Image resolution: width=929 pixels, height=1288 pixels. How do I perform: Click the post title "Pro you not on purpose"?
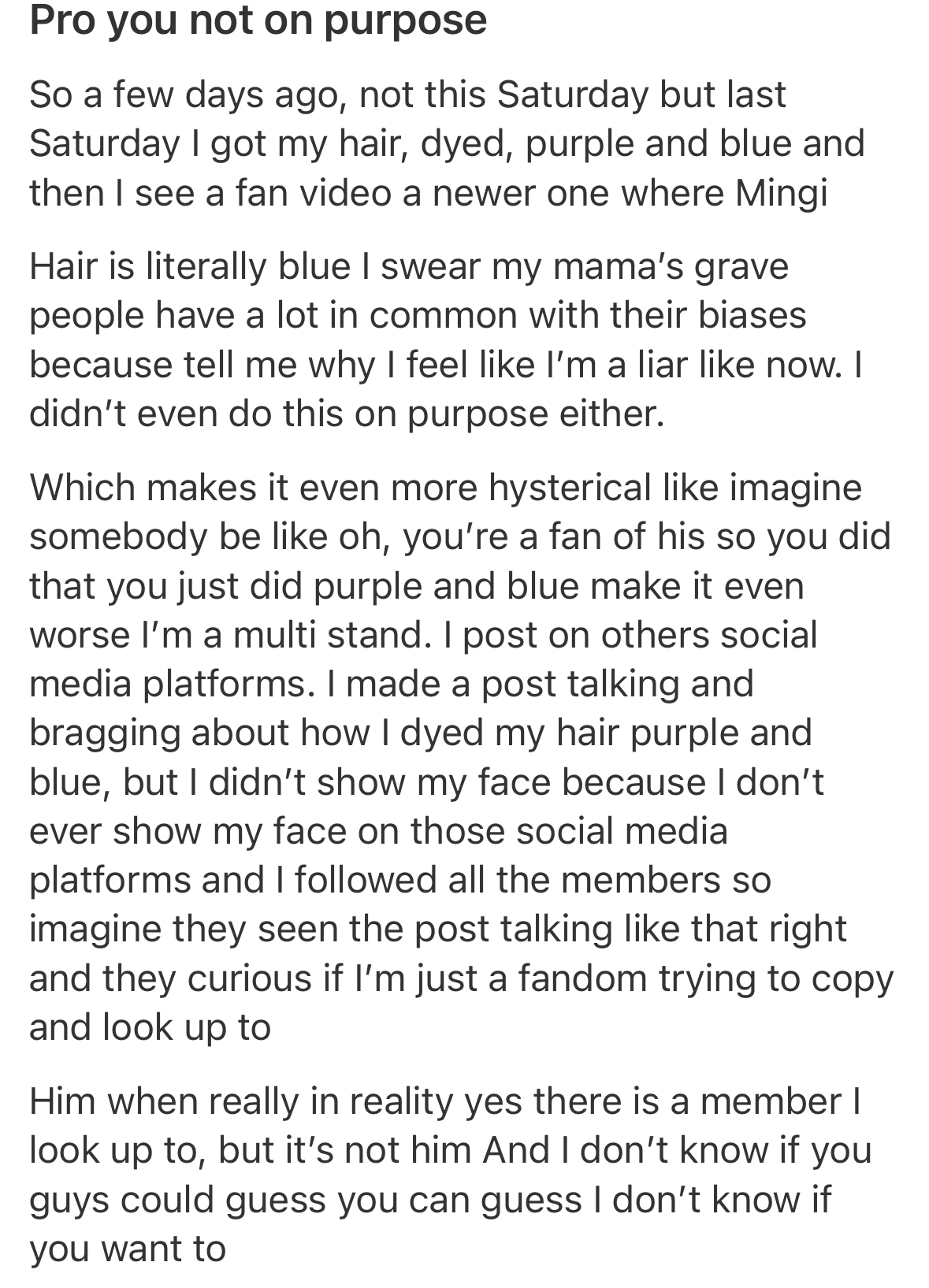[258, 20]
